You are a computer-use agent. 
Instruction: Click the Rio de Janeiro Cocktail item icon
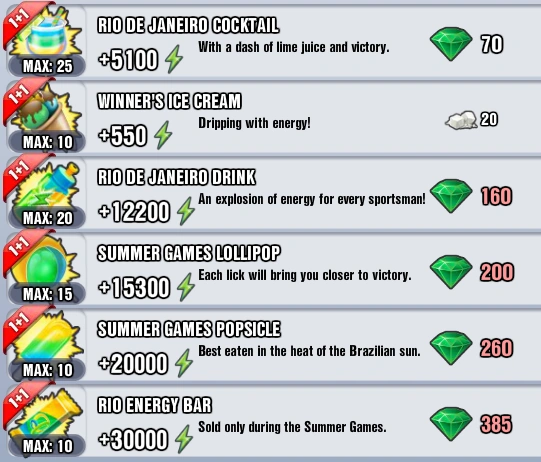click(47, 35)
